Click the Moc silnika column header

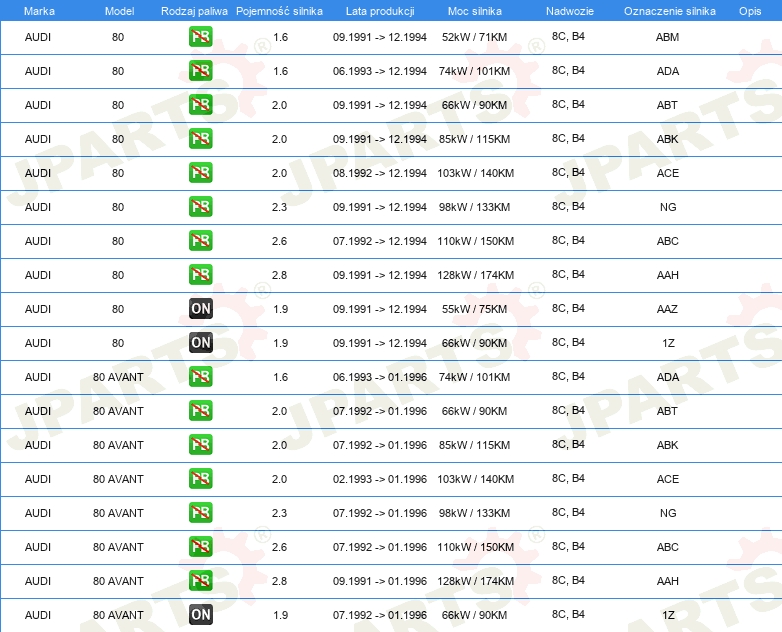[475, 11]
